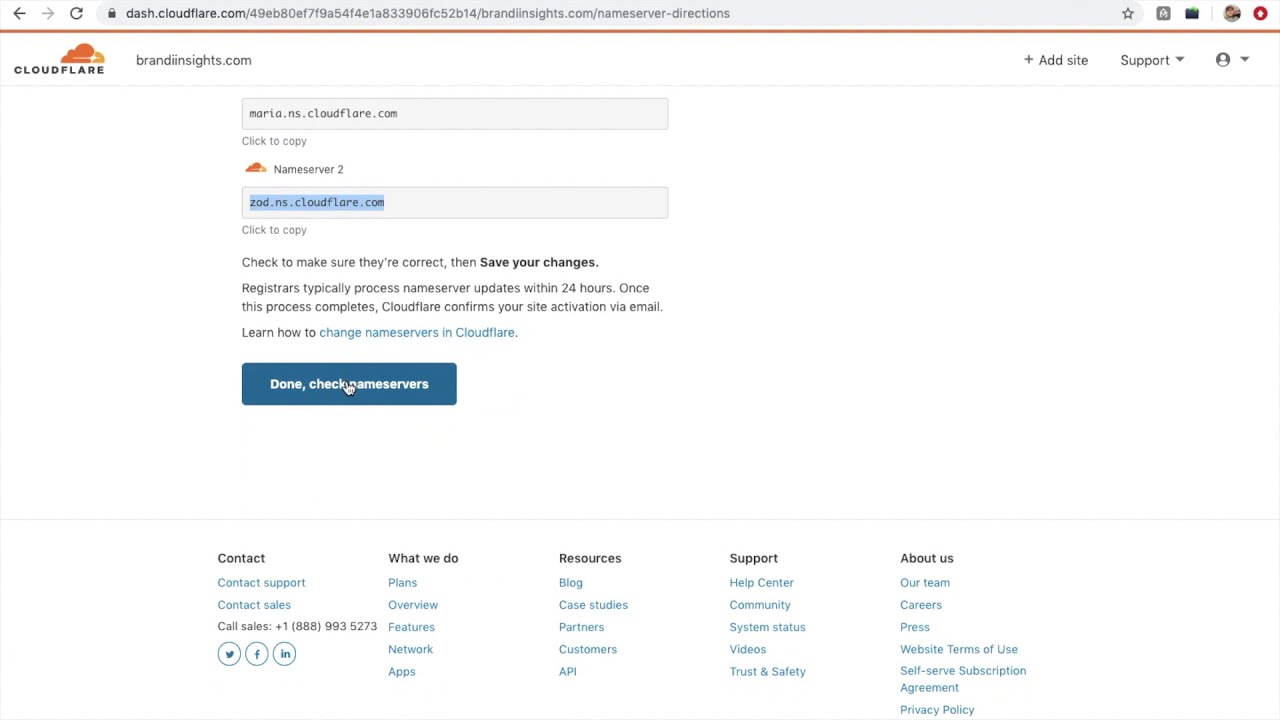Open Contact sales link

[x=254, y=605]
